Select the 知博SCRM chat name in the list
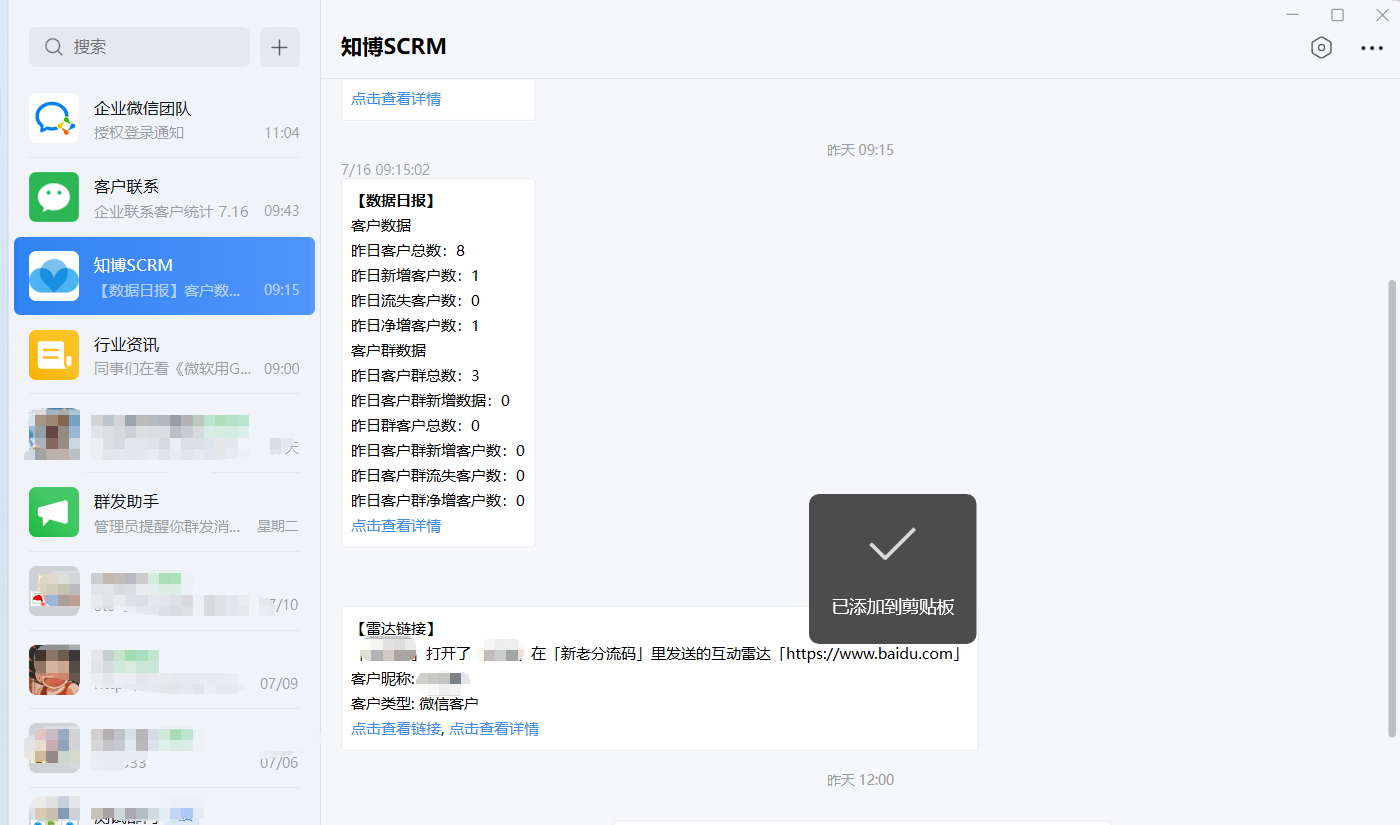 [133, 265]
